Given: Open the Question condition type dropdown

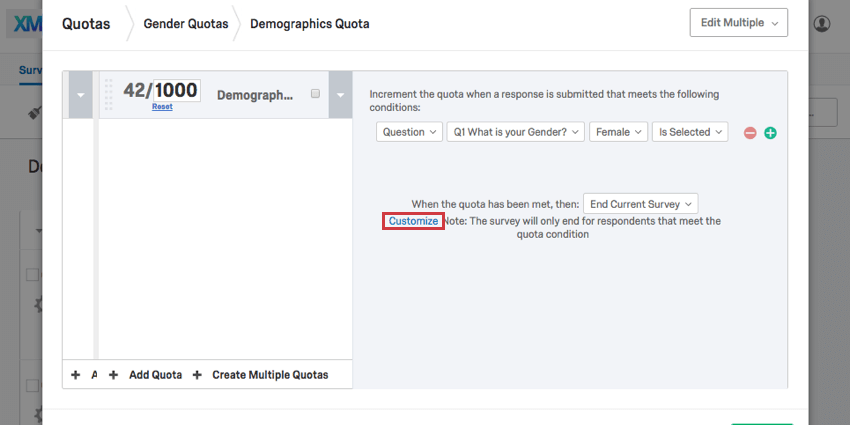Looking at the screenshot, I should pyautogui.click(x=410, y=132).
